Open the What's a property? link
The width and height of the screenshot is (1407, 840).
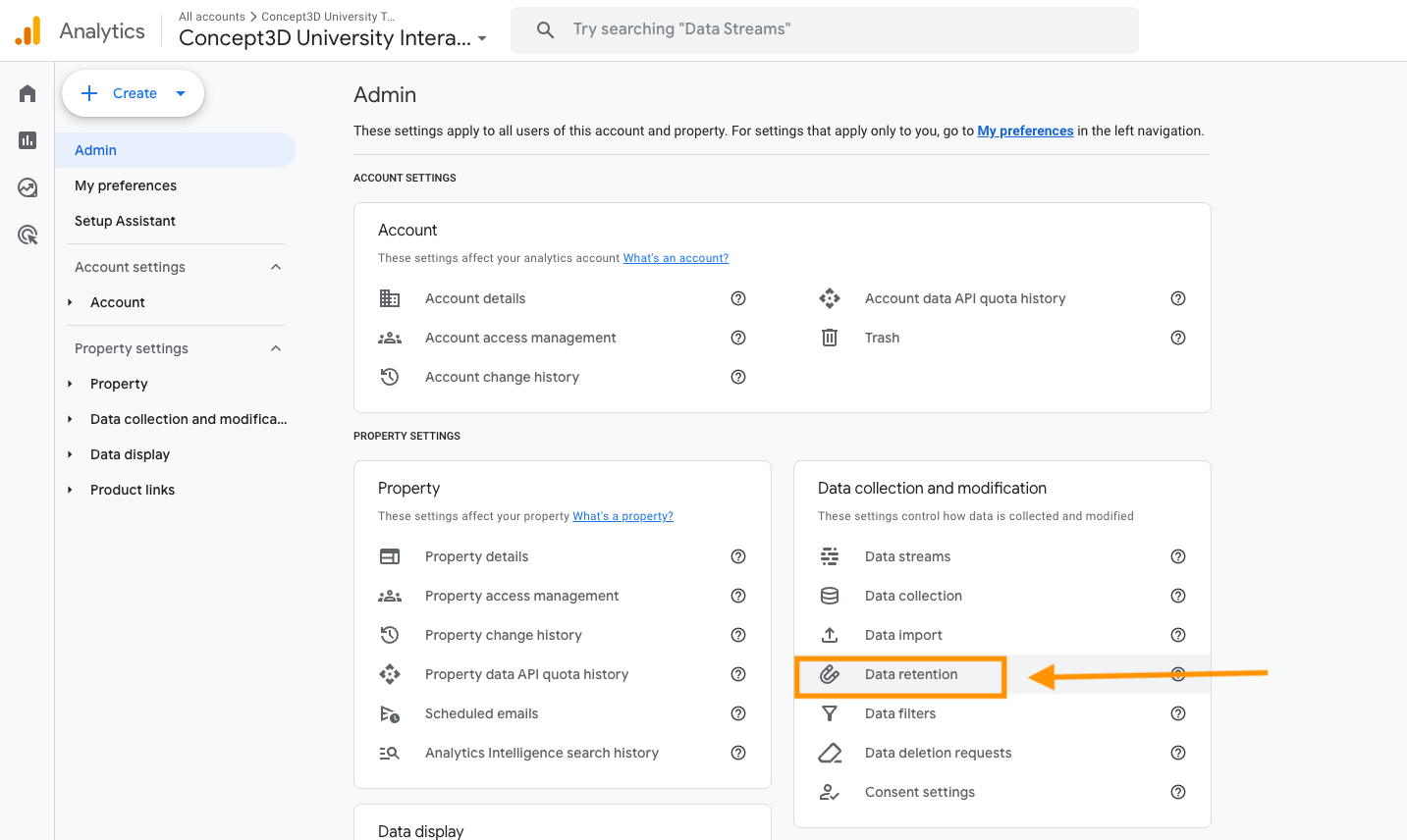[622, 516]
